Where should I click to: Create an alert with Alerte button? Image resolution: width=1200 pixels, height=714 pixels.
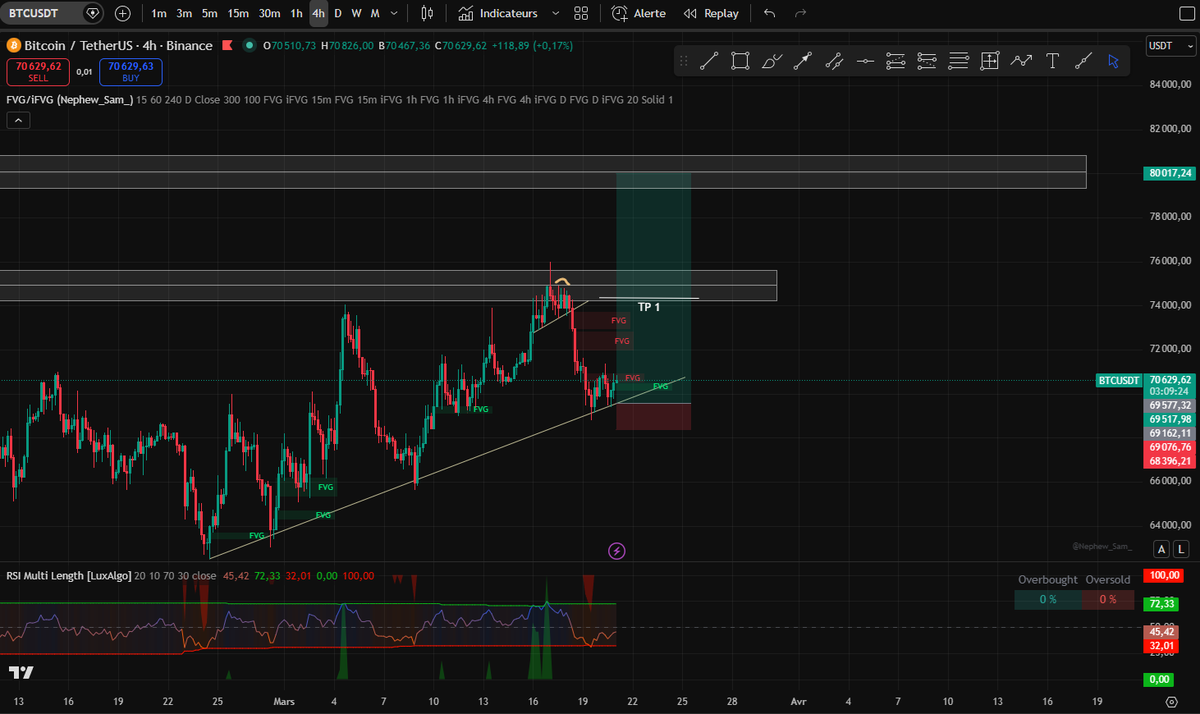point(638,13)
